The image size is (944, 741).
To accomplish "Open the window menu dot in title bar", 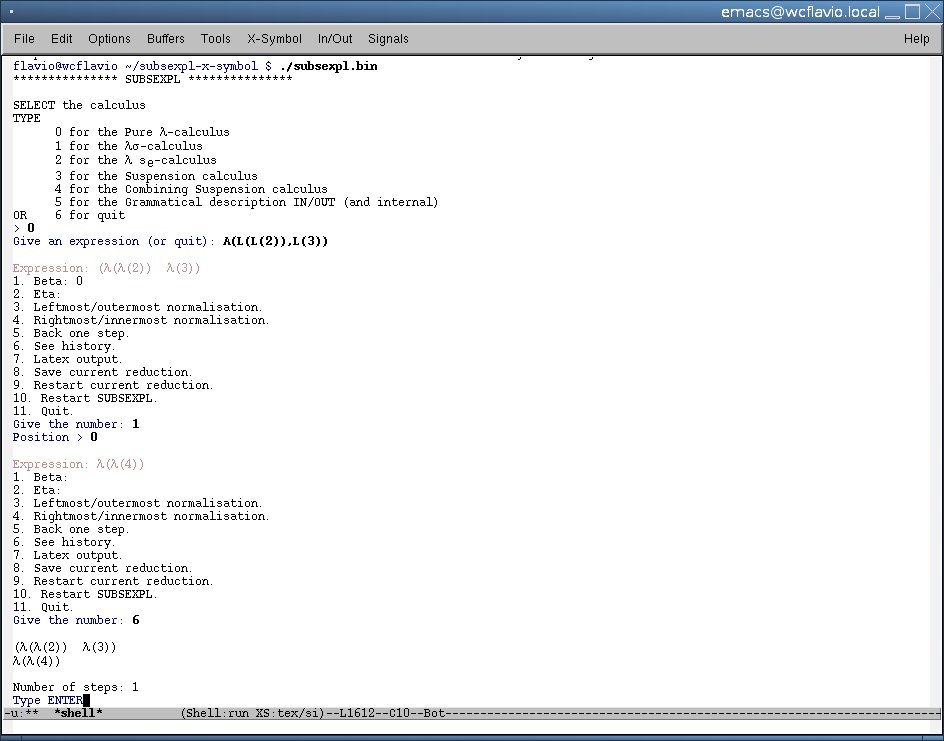I will tap(11, 12).
